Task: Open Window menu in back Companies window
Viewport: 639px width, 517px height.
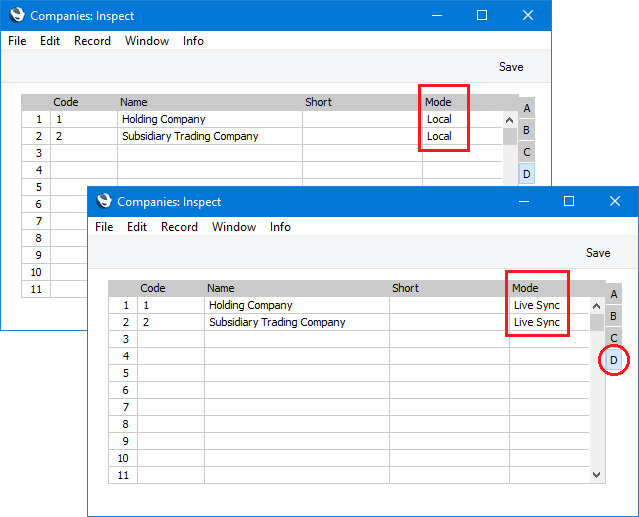Action: (x=147, y=41)
